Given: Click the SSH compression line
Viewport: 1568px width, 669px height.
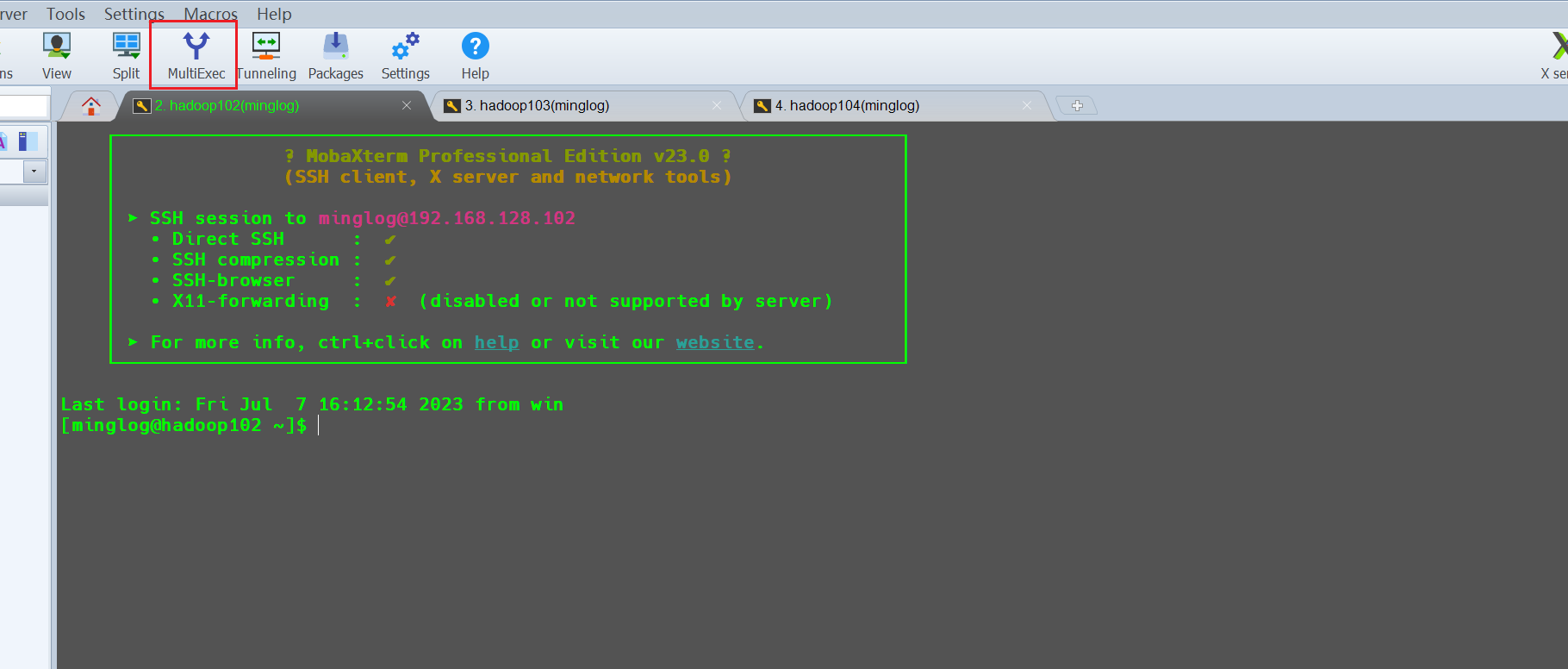Looking at the screenshot, I should 273,259.
